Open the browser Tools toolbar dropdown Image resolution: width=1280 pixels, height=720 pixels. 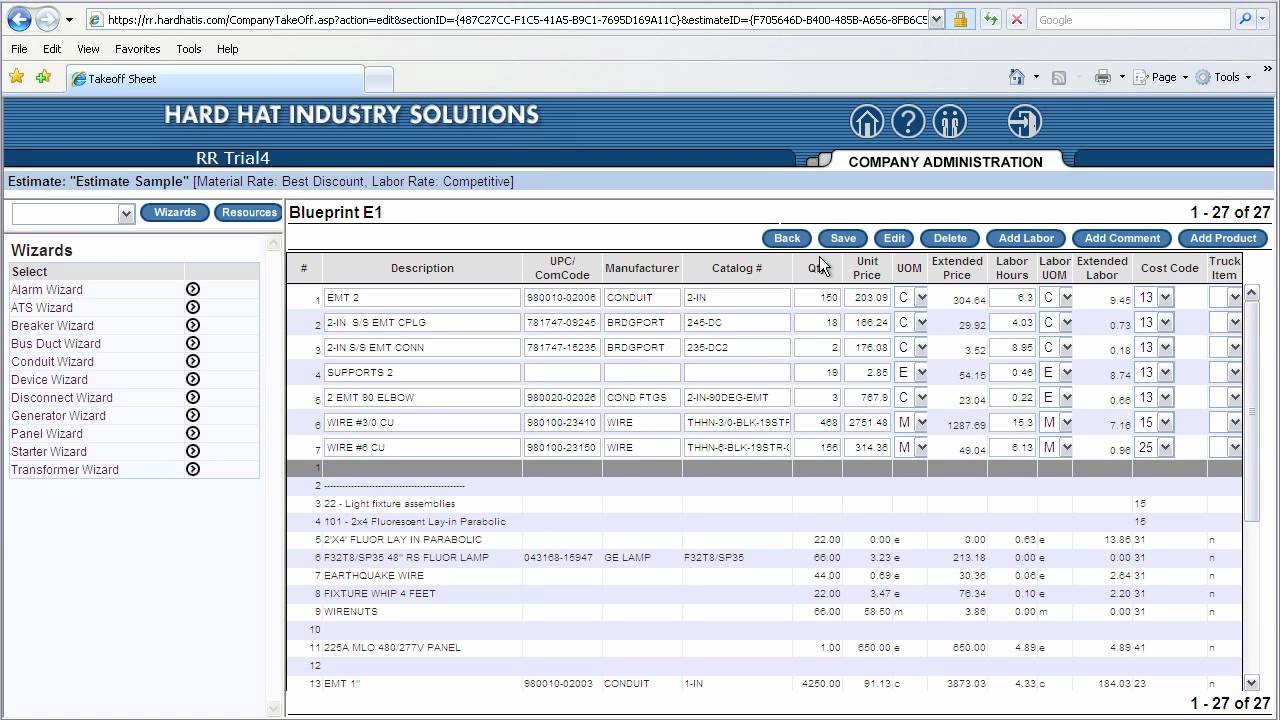[x=1224, y=77]
